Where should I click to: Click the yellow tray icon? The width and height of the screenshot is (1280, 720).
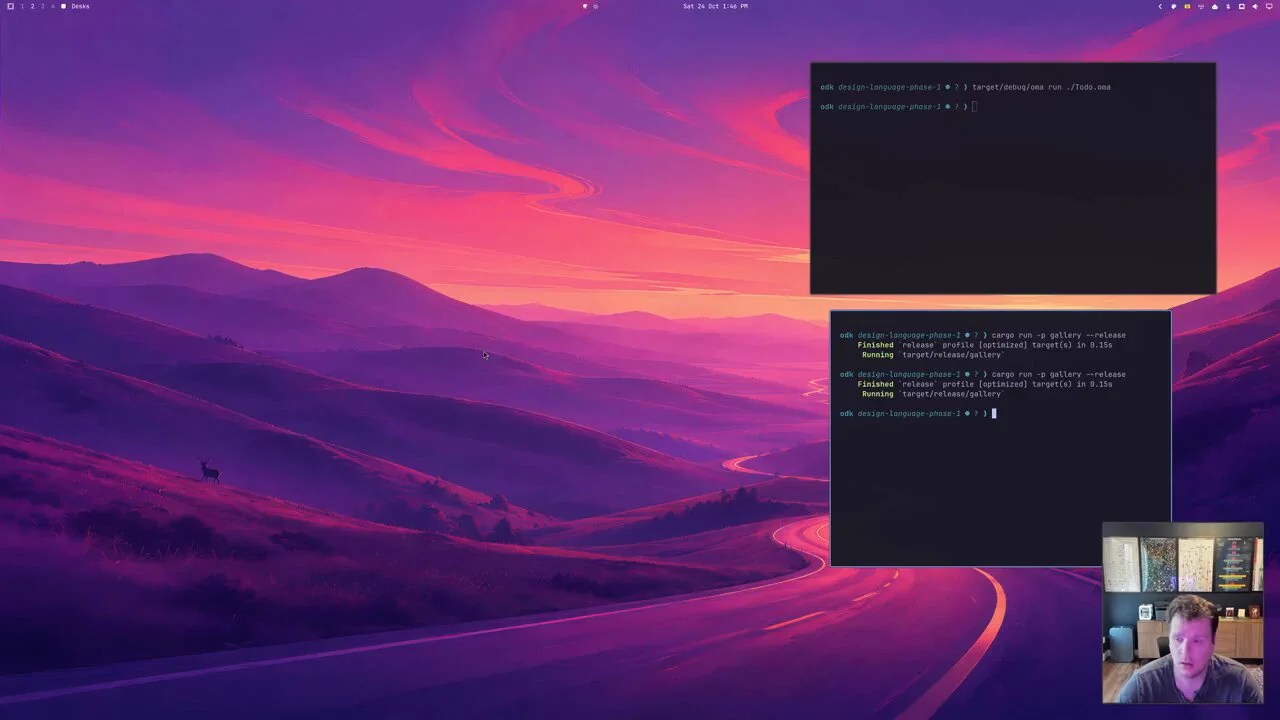pos(1187,6)
